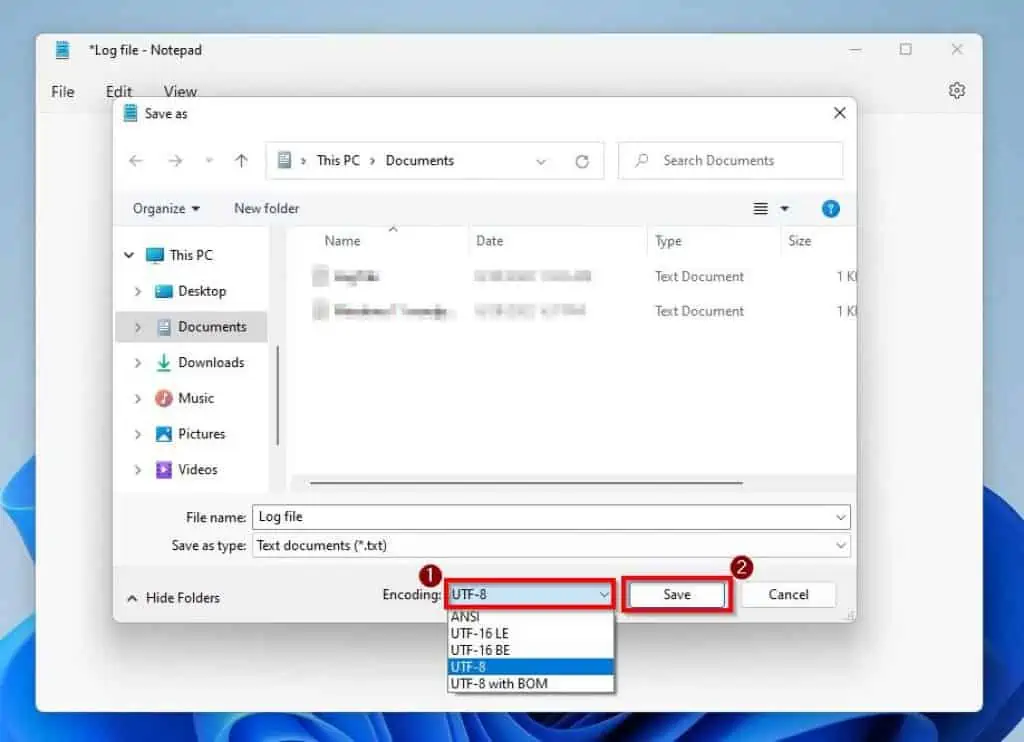Open the Help question mark icon
Screen dimensions: 1024x742
831,209
